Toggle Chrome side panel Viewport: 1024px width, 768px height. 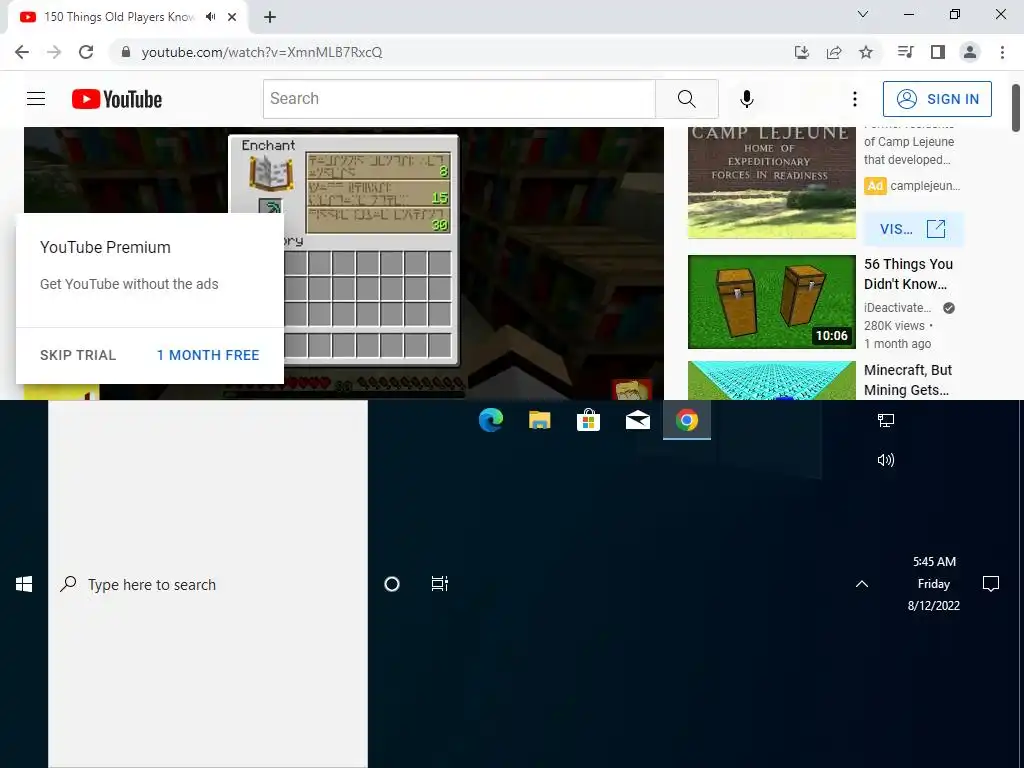pos(938,52)
